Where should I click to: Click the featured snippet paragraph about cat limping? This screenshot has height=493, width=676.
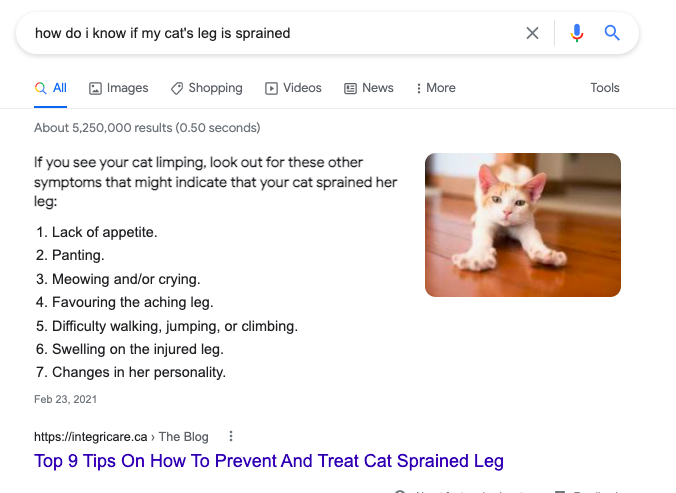click(x=215, y=181)
